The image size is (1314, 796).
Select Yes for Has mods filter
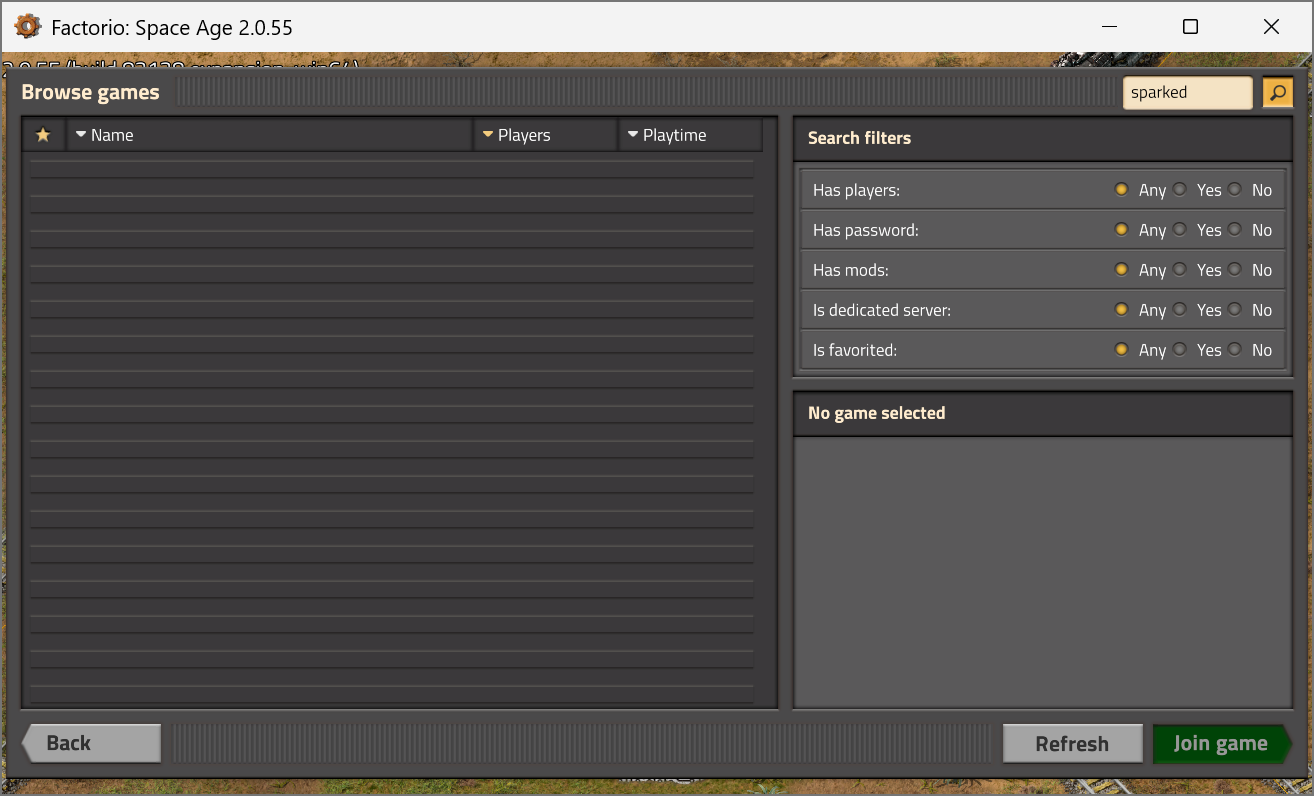pyautogui.click(x=1180, y=269)
